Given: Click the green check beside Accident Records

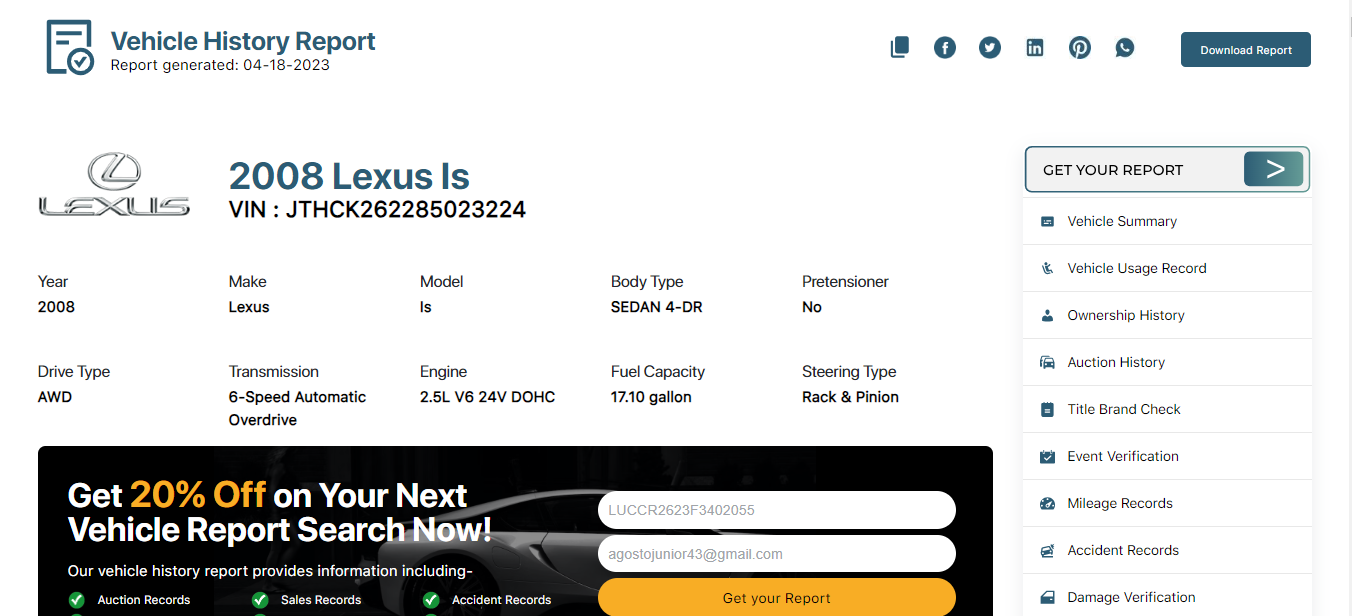Looking at the screenshot, I should click(431, 600).
